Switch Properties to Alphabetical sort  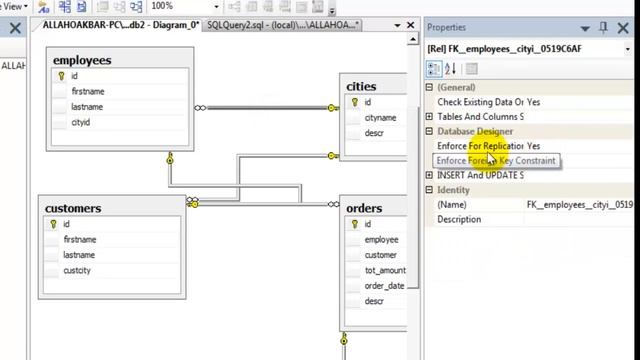[450, 69]
